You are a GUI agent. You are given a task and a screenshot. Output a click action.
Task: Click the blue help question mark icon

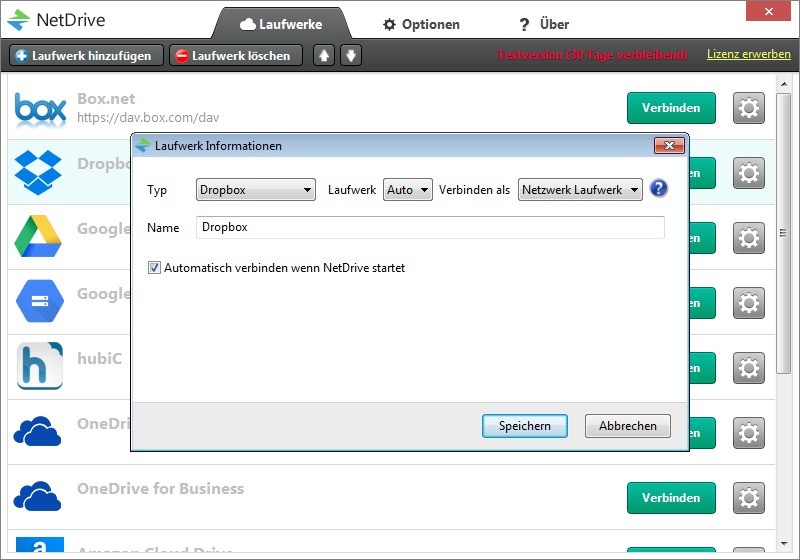(659, 189)
